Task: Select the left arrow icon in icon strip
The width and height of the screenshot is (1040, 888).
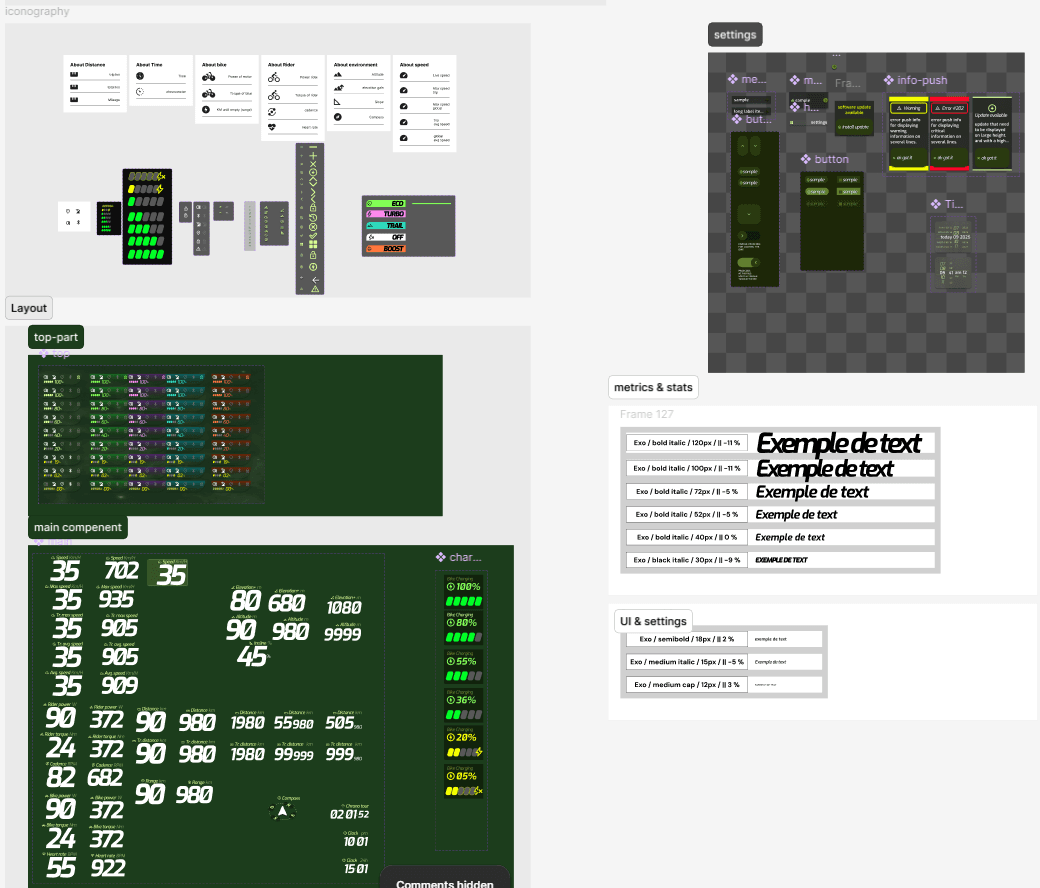Action: [x=316, y=280]
